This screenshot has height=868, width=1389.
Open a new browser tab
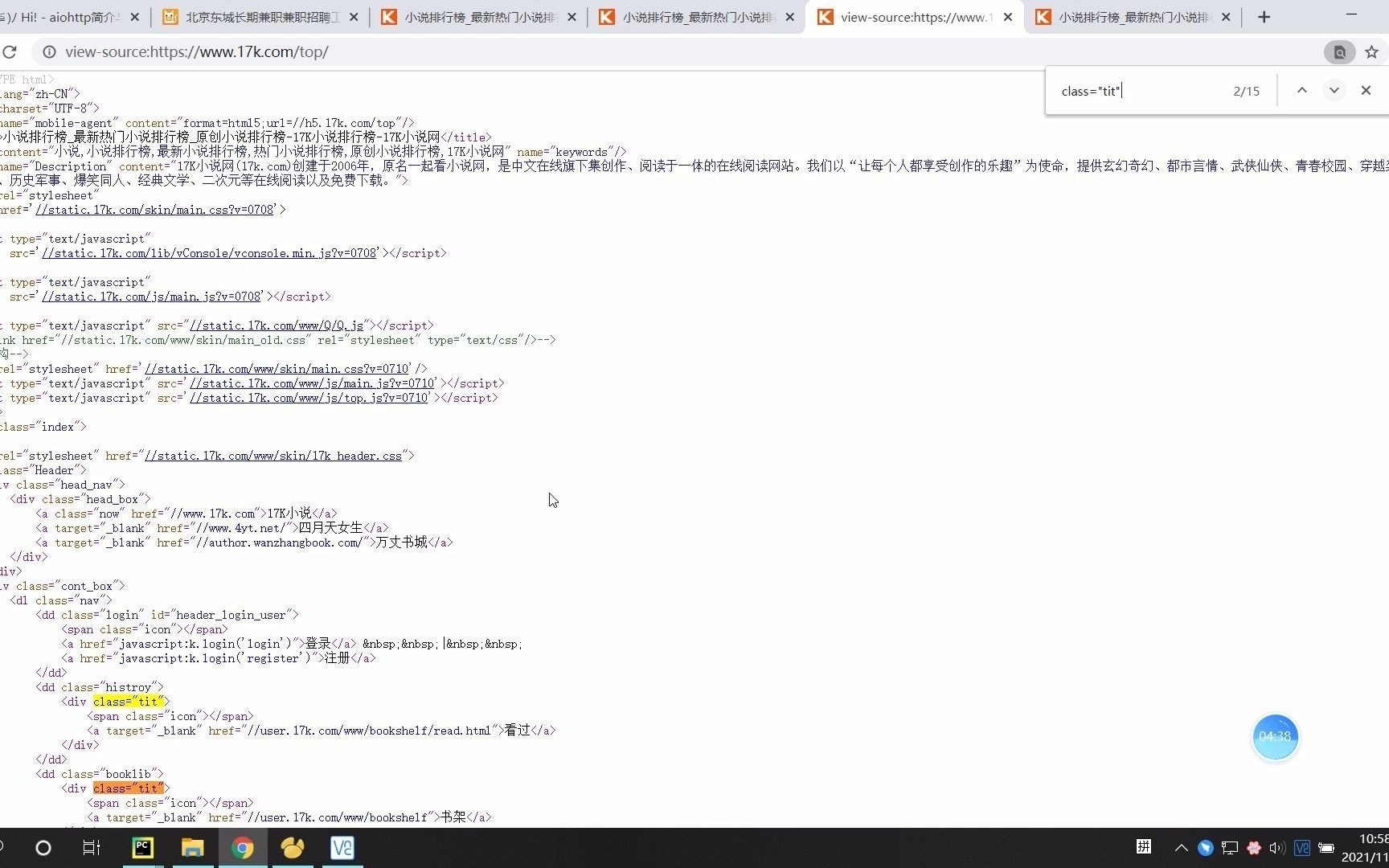[x=1264, y=17]
